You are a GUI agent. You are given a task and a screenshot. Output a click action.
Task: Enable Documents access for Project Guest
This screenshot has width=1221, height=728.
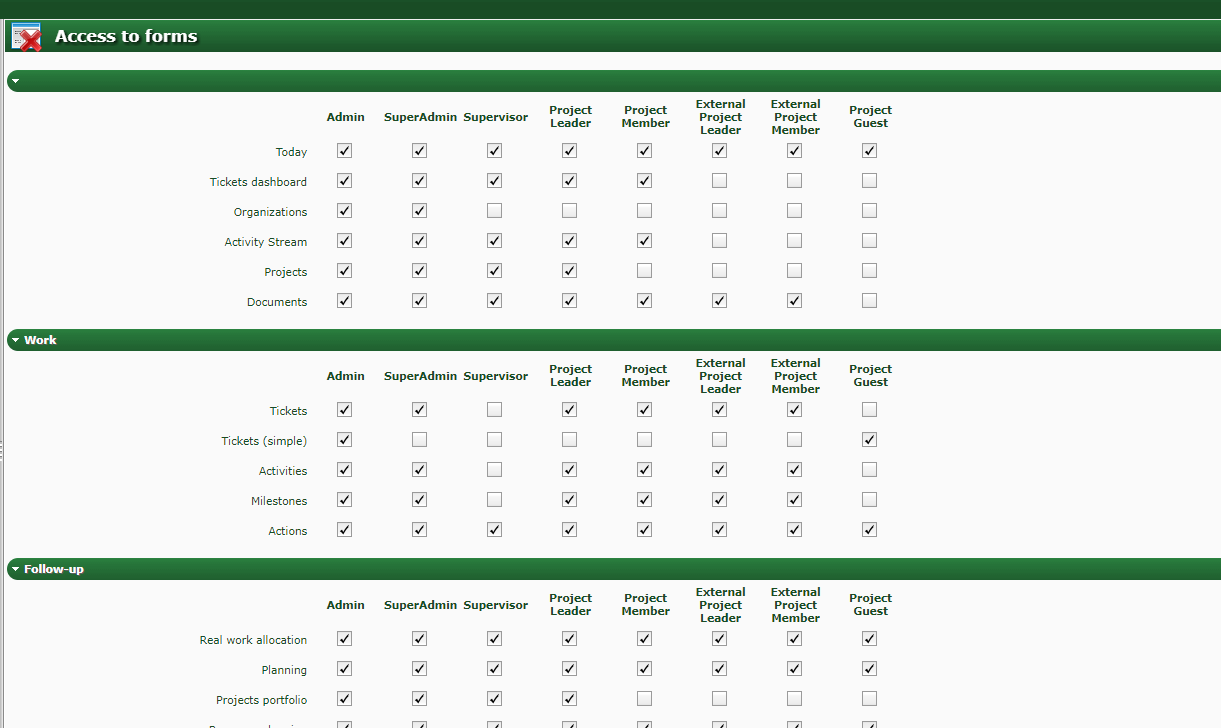click(x=869, y=301)
